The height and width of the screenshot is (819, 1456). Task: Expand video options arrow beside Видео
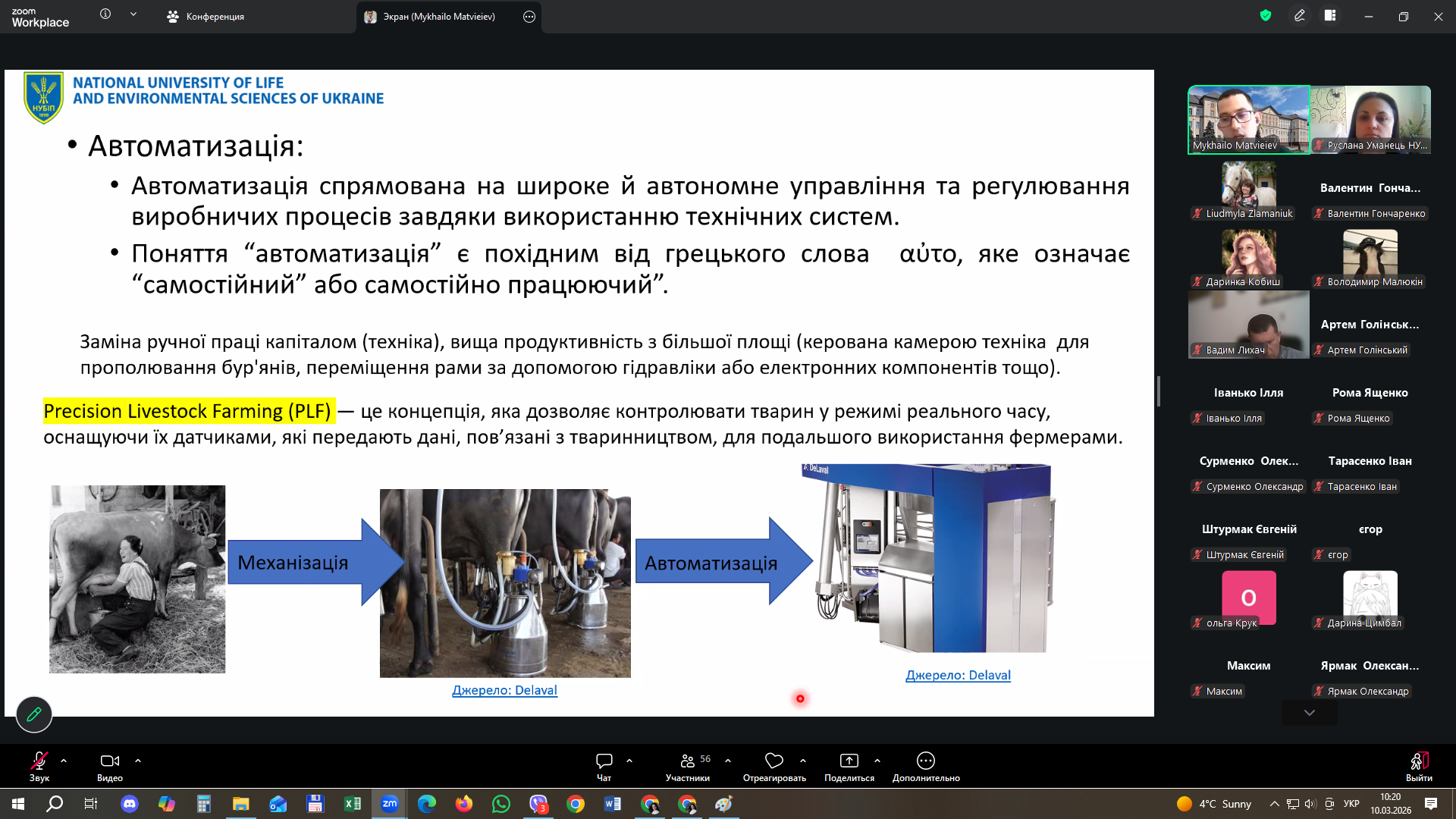(138, 760)
